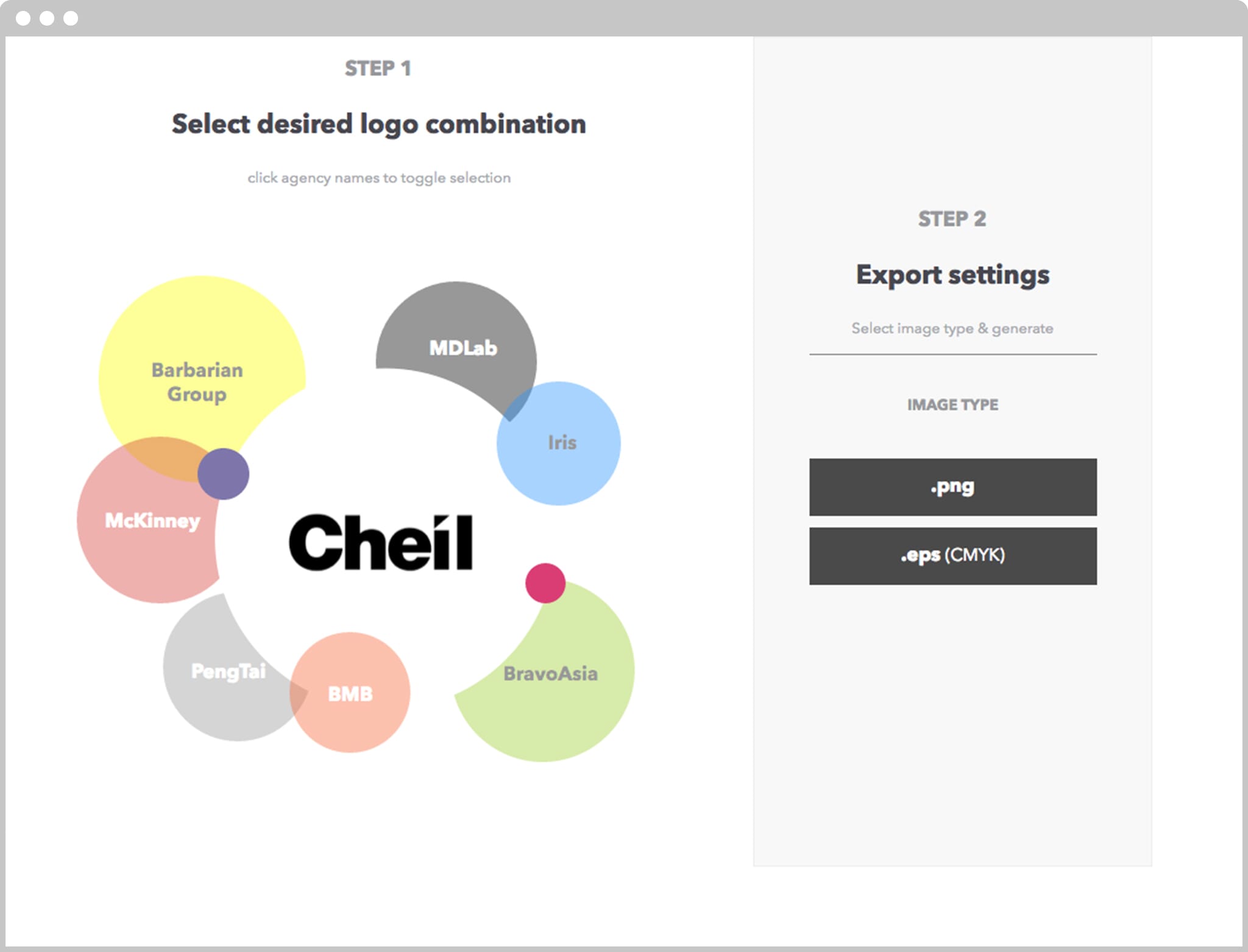Click the third window control dot
The image size is (1248, 952).
coord(71,18)
